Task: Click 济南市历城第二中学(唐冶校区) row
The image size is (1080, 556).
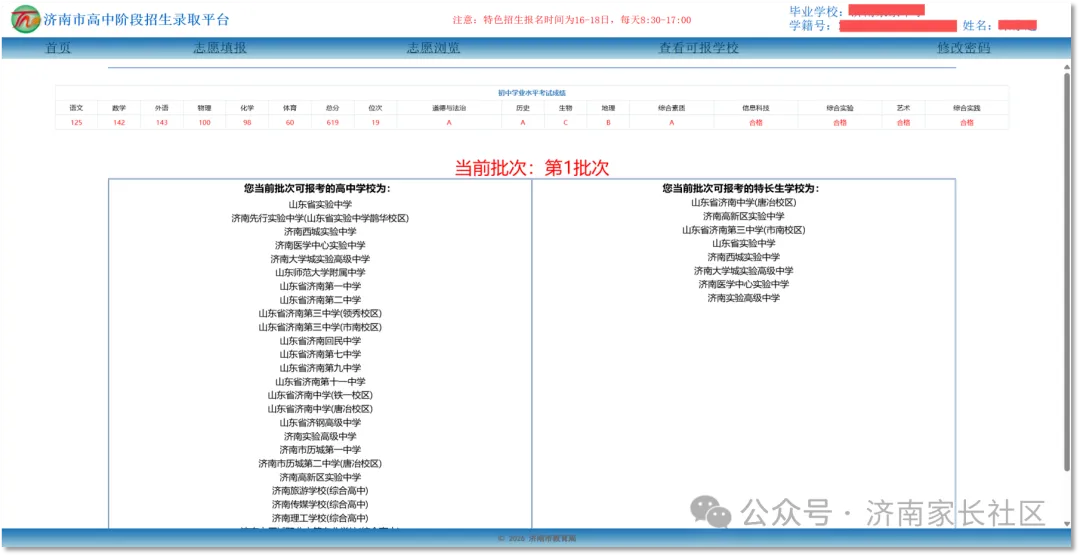Action: pos(320,464)
